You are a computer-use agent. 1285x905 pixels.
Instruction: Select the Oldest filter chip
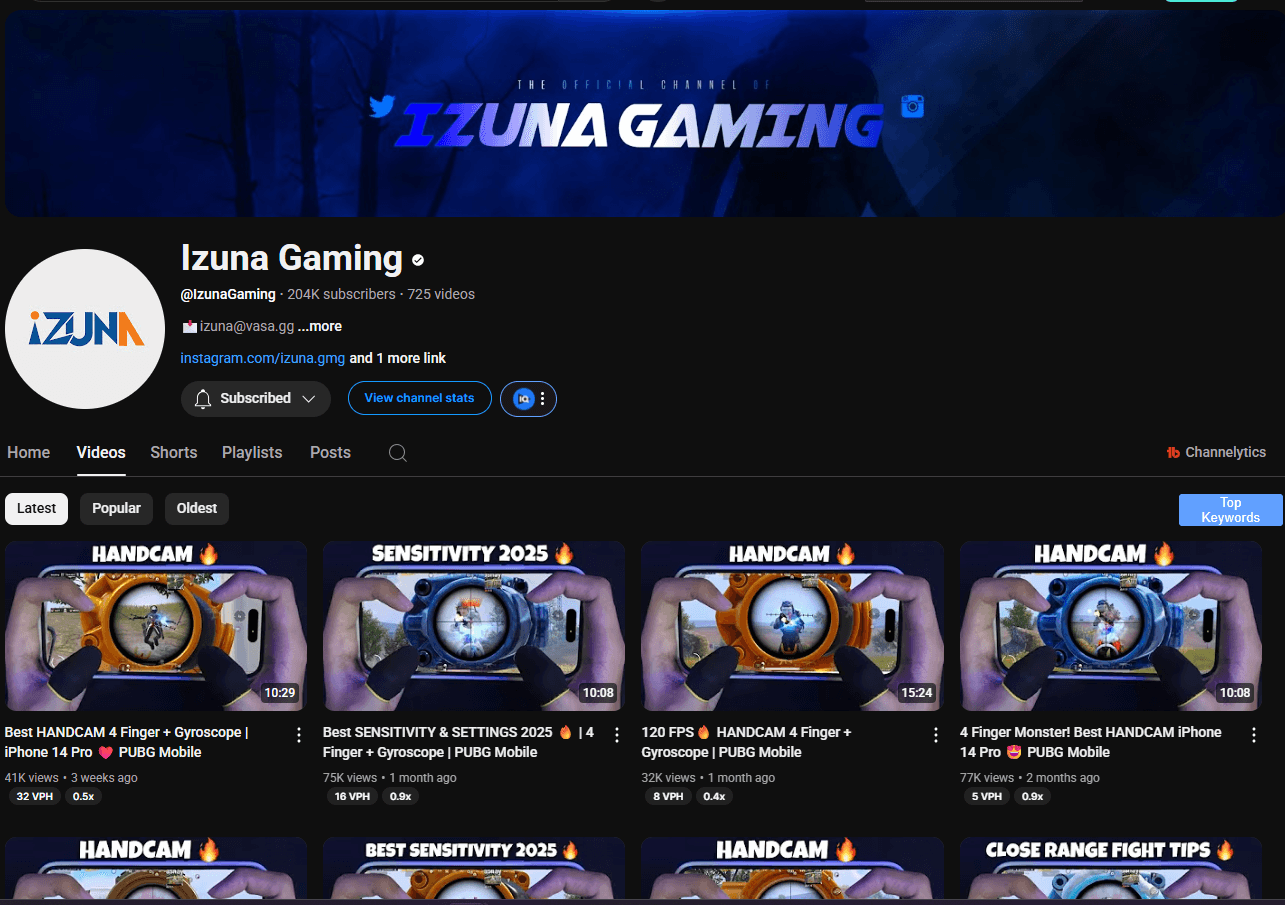(x=197, y=508)
